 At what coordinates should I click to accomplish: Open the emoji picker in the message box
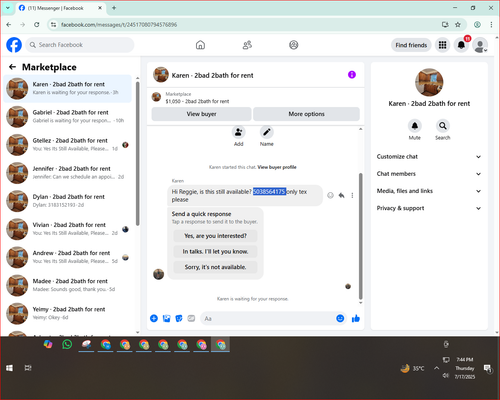[340, 318]
